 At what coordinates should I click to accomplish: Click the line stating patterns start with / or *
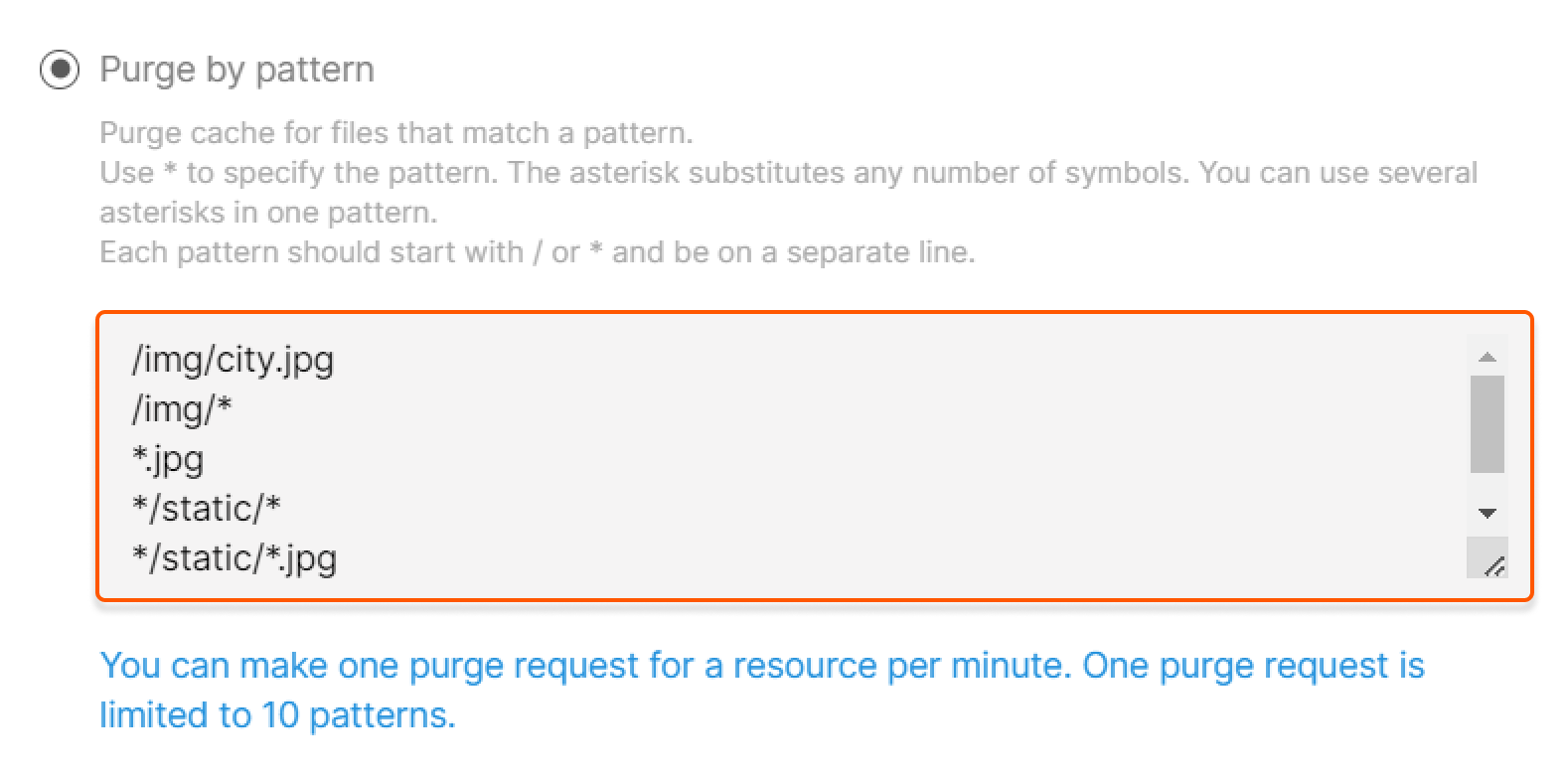coord(537,251)
